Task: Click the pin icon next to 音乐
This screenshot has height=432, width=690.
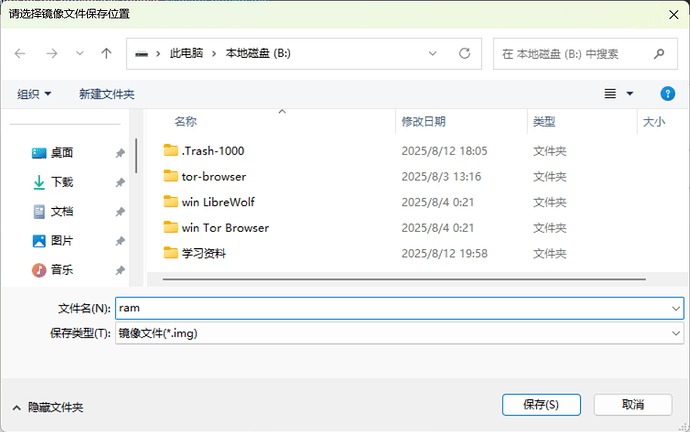Action: pos(120,270)
